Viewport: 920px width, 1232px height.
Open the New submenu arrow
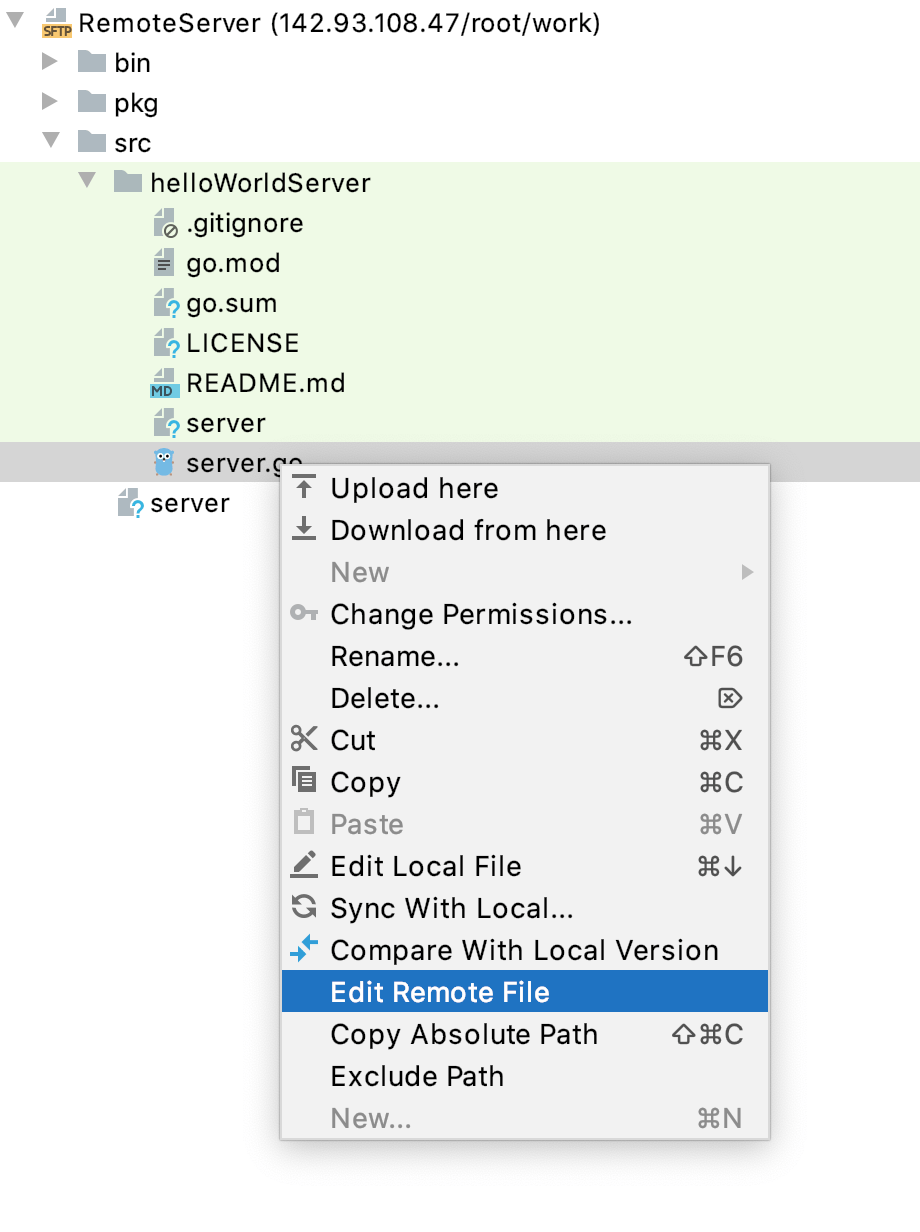[748, 572]
